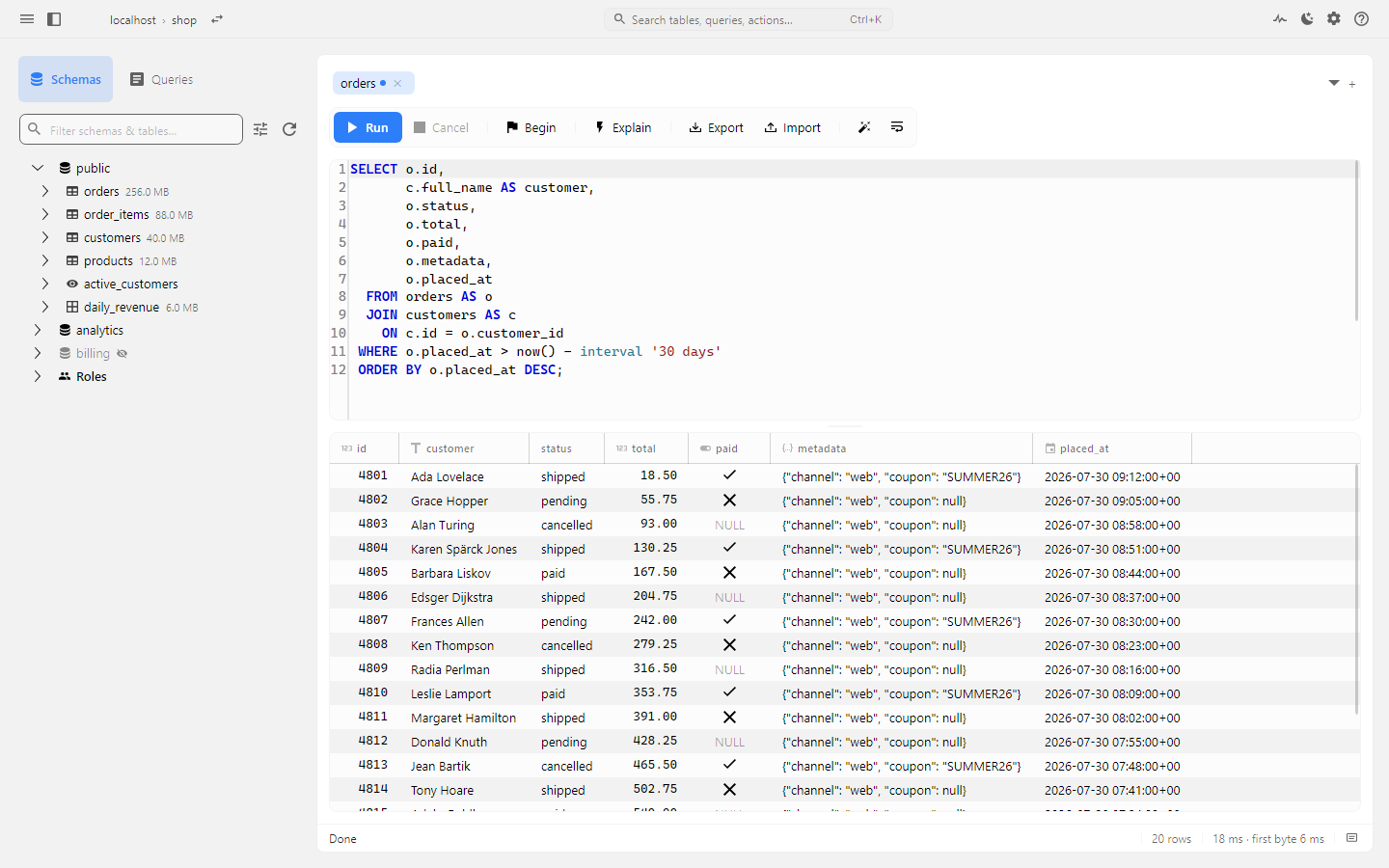Click the paid X mark for order 4808
This screenshot has width=1389, height=868.
coord(729,644)
